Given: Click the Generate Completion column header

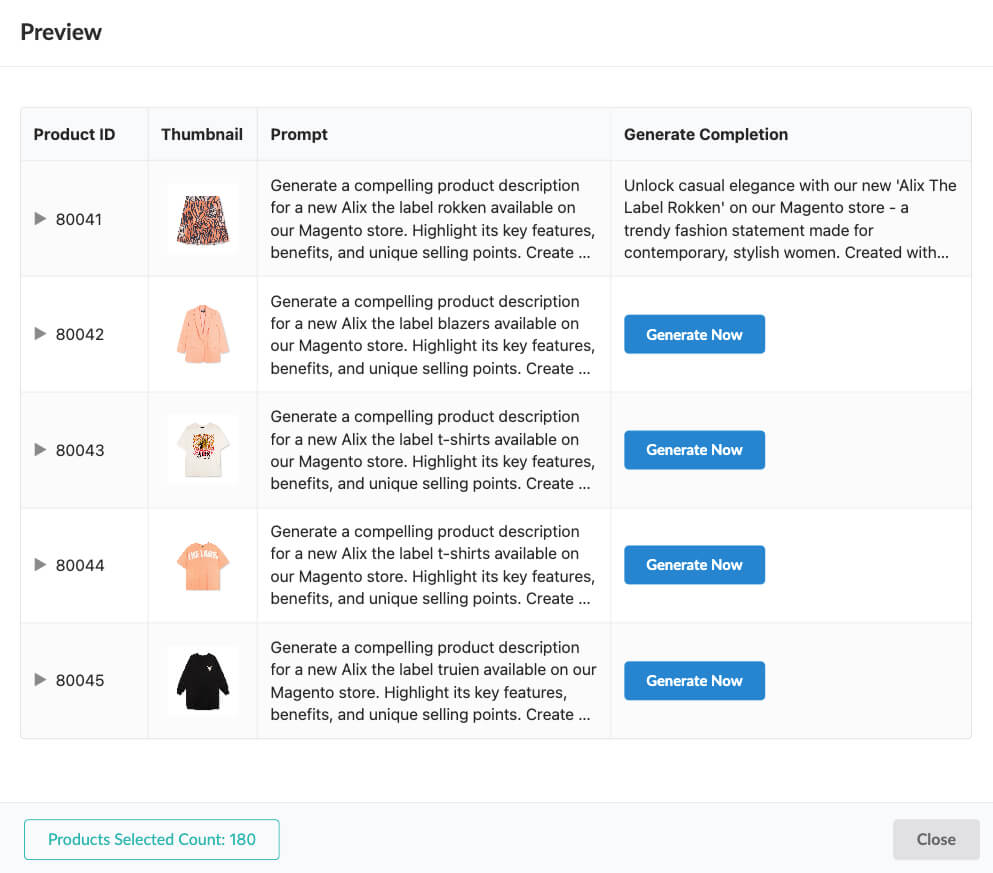Looking at the screenshot, I should 705,133.
